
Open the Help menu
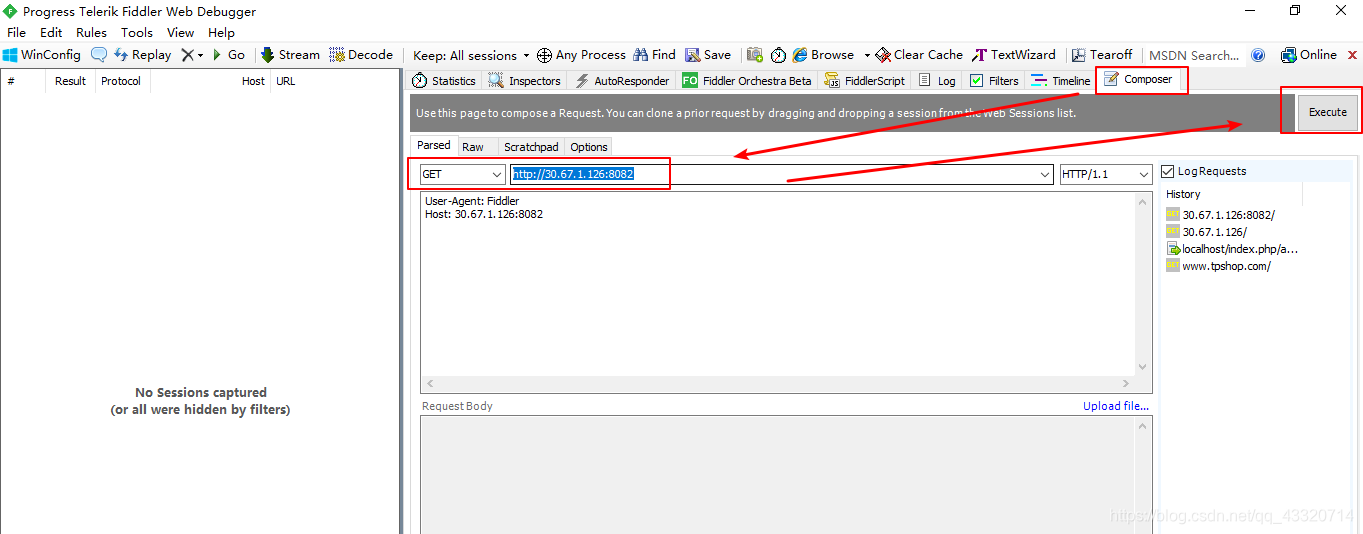tap(221, 33)
